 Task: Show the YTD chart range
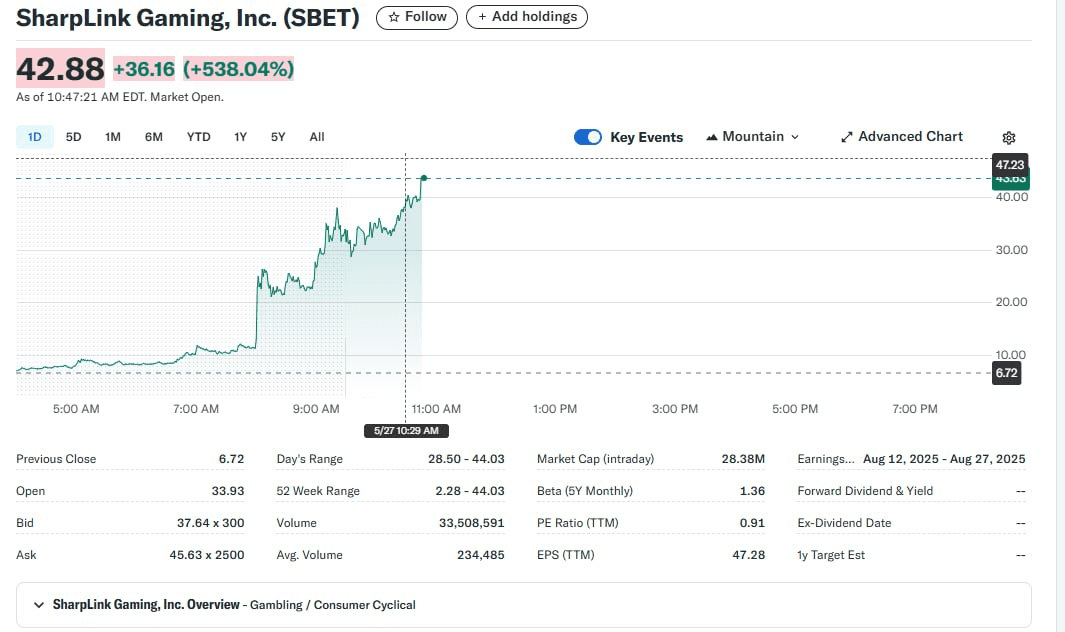[198, 137]
